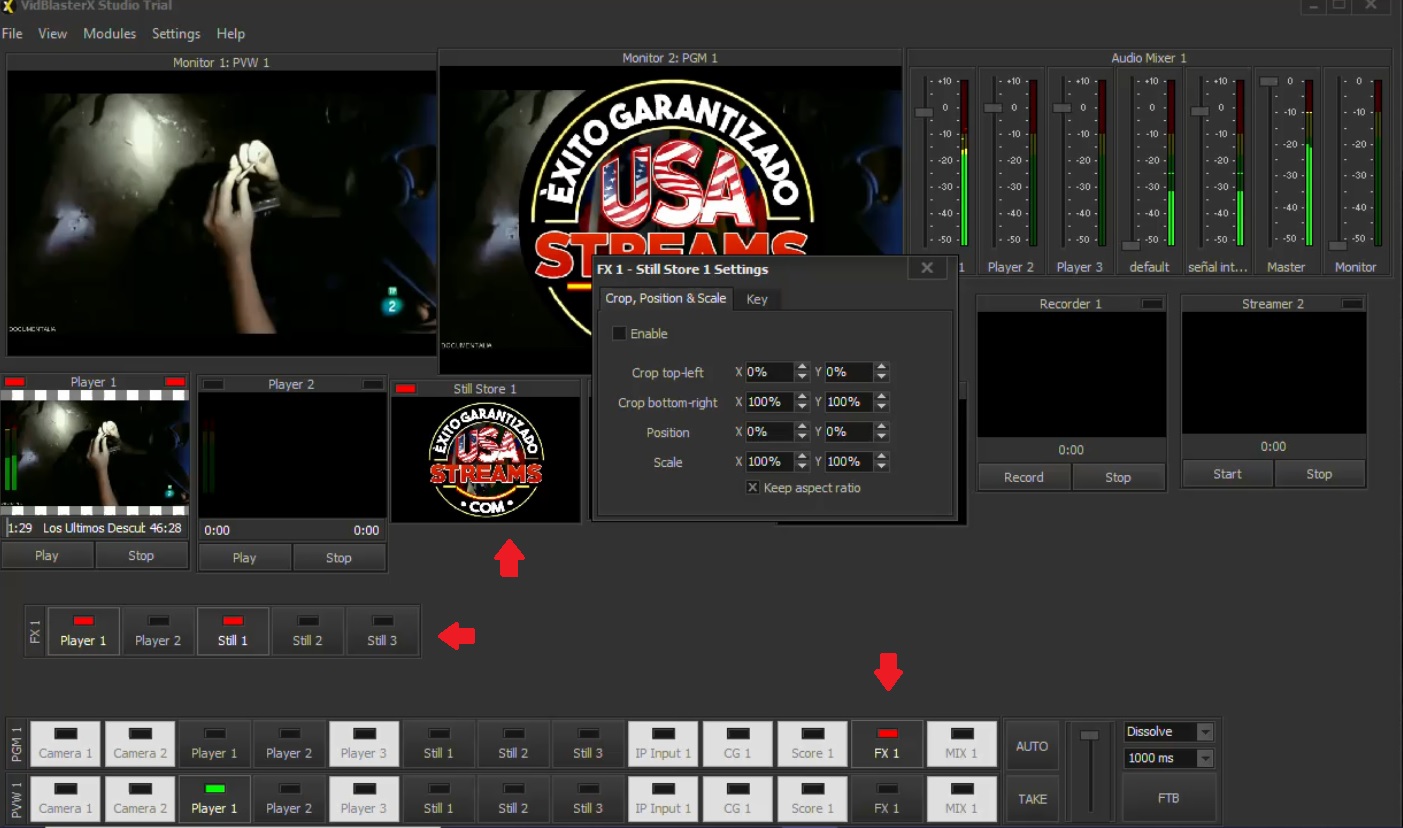Viewport: 1403px width, 828px height.
Task: Select Player 1 on PVW 1 bus
Action: click(215, 799)
